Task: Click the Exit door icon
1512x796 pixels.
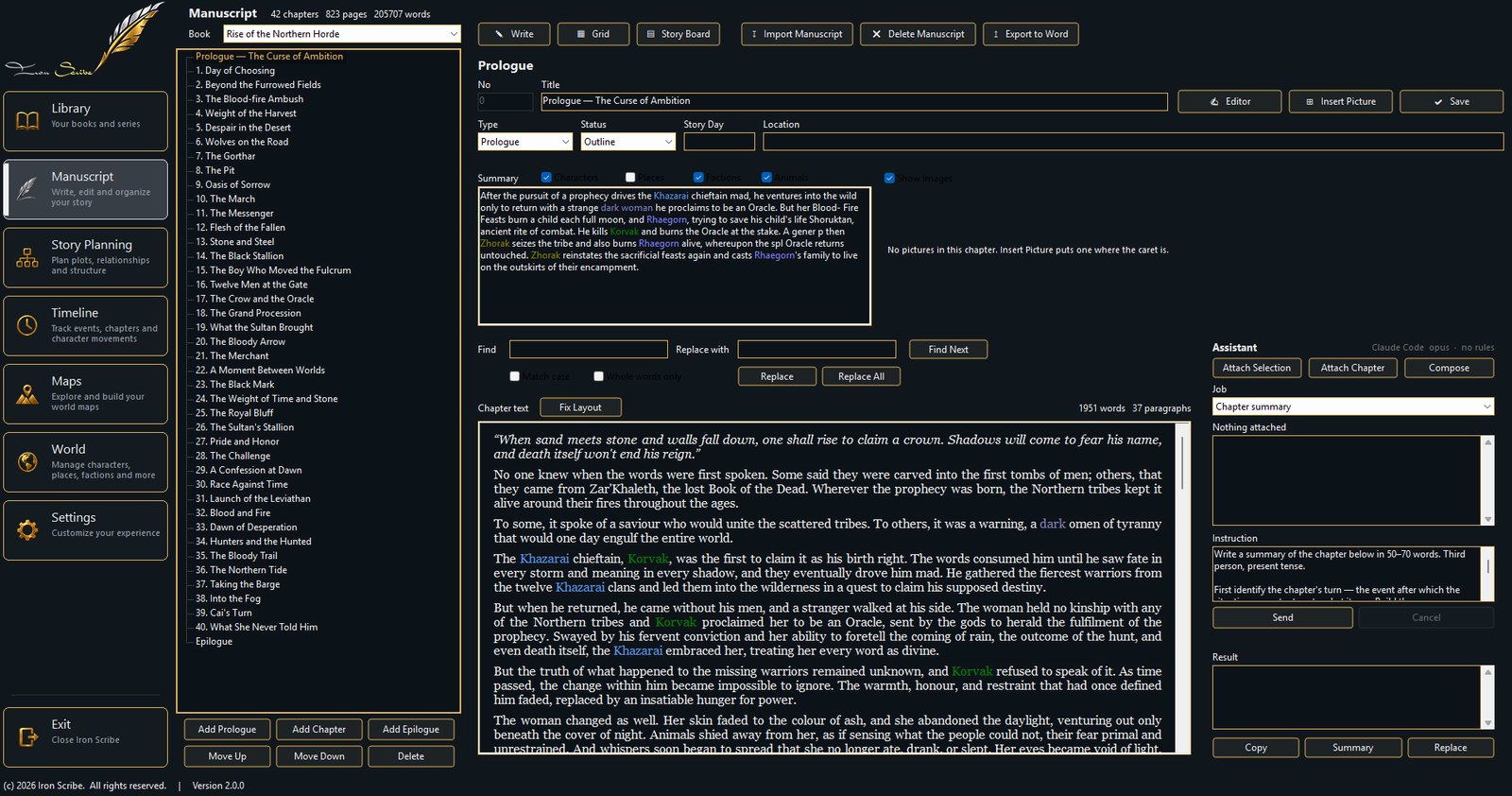Action: [27, 735]
